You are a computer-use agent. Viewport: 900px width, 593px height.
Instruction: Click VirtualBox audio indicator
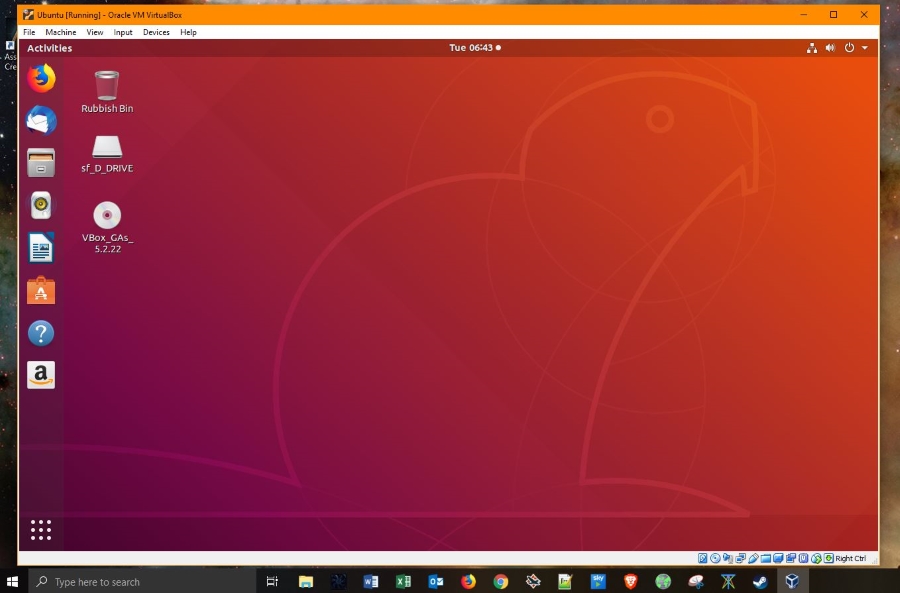728,558
